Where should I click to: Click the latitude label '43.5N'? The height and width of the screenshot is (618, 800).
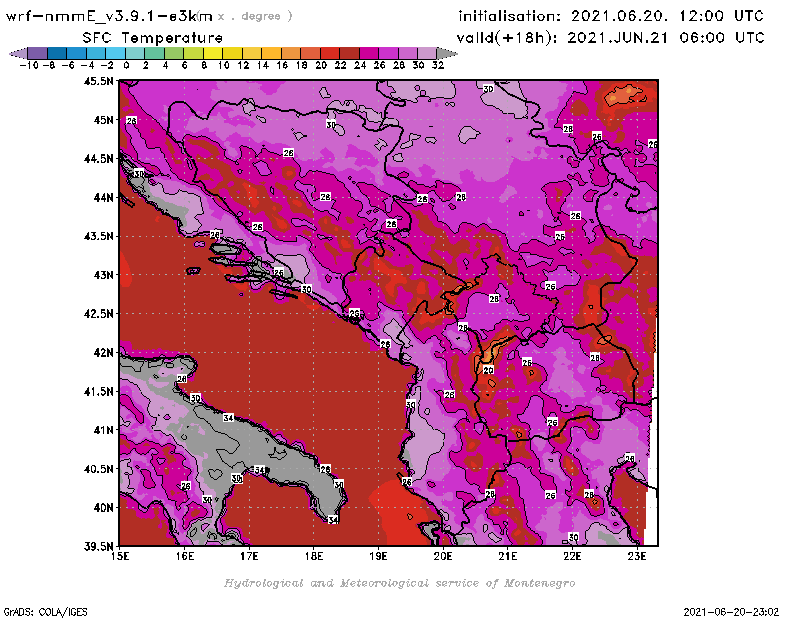click(98, 236)
